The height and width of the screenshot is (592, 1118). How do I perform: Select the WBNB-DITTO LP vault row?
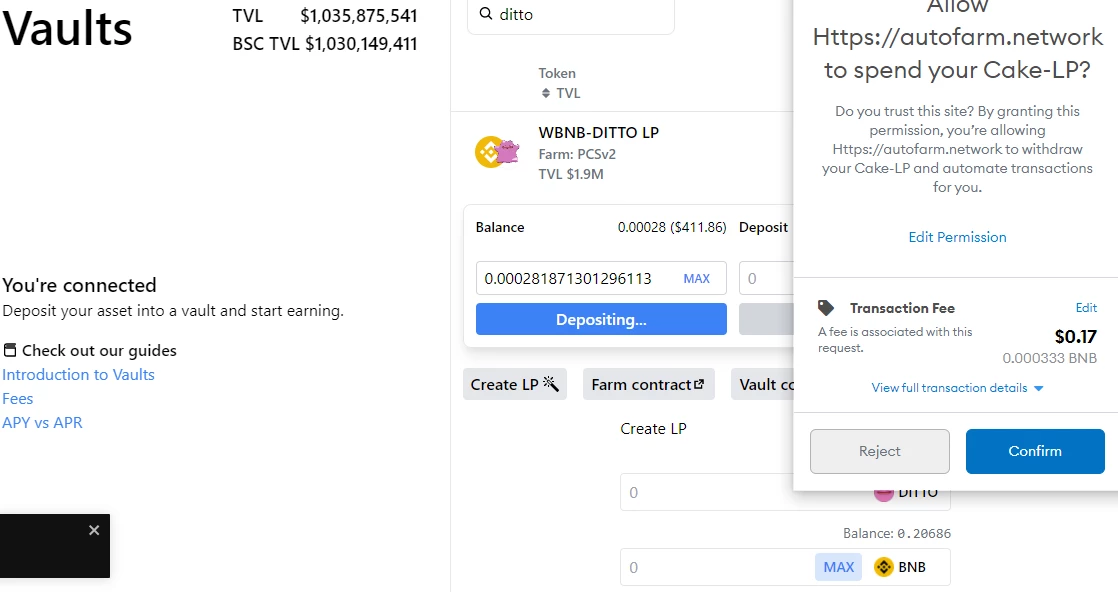622,153
